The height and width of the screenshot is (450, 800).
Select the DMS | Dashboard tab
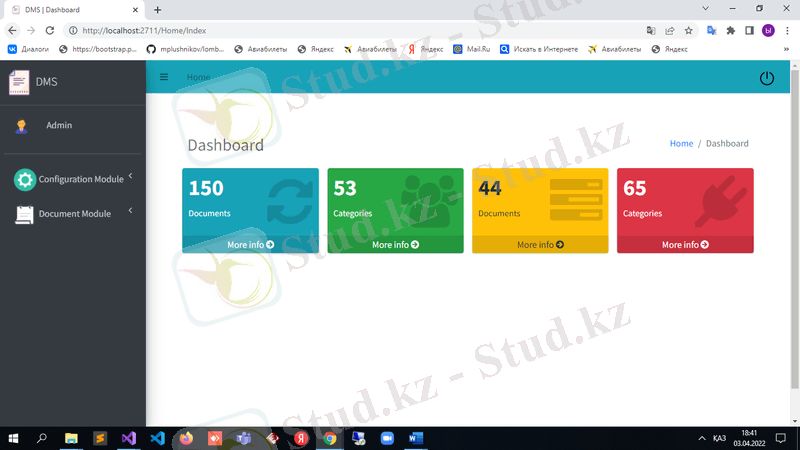pos(72,10)
